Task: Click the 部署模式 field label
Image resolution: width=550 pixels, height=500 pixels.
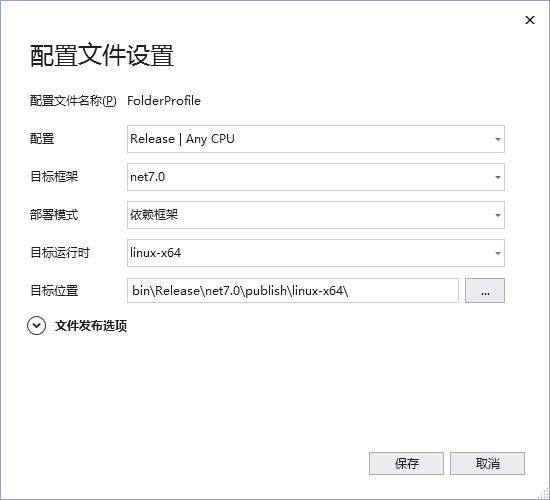Action: click(54, 215)
